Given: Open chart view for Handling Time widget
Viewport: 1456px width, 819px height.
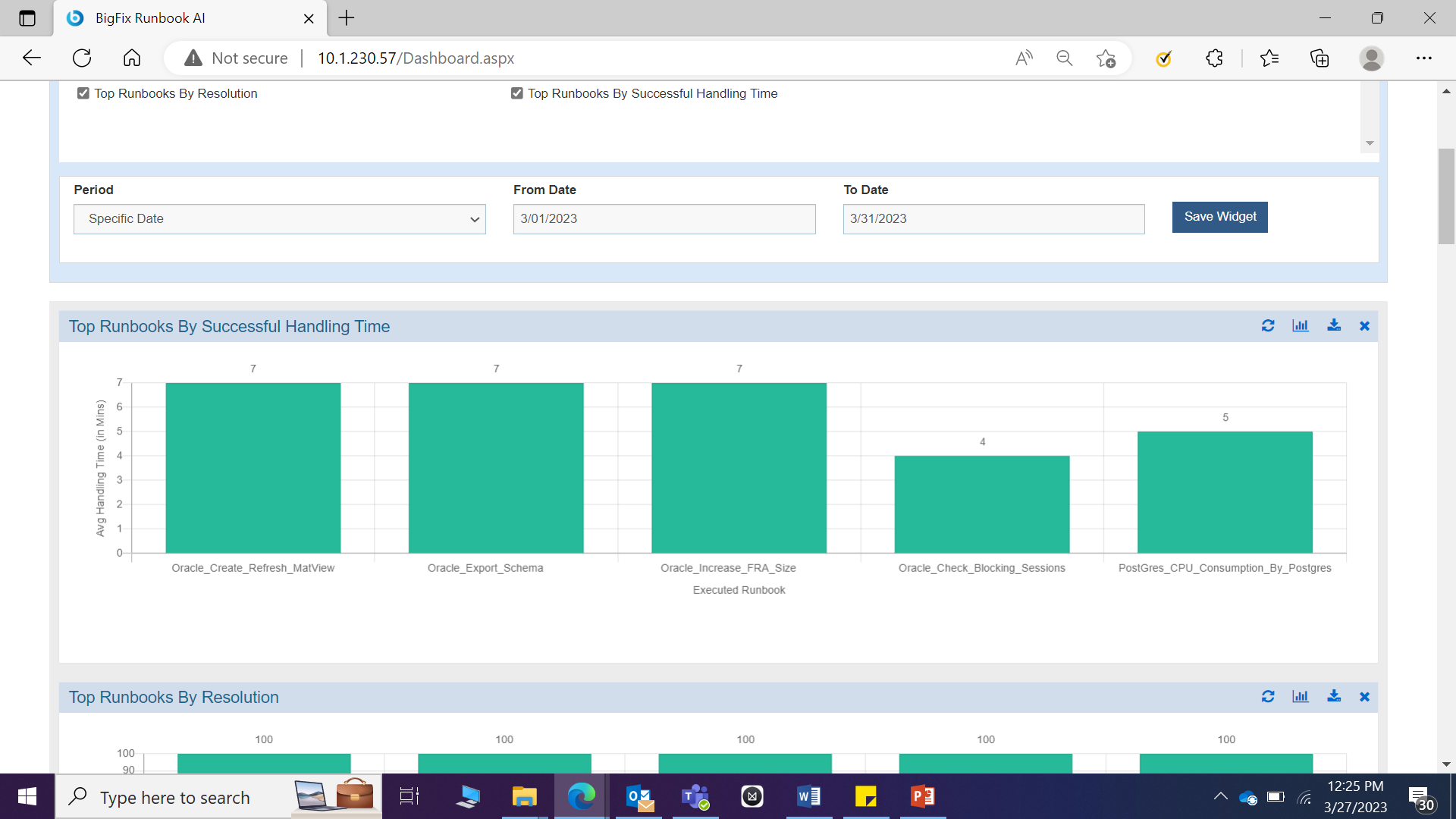Looking at the screenshot, I should point(1301,326).
